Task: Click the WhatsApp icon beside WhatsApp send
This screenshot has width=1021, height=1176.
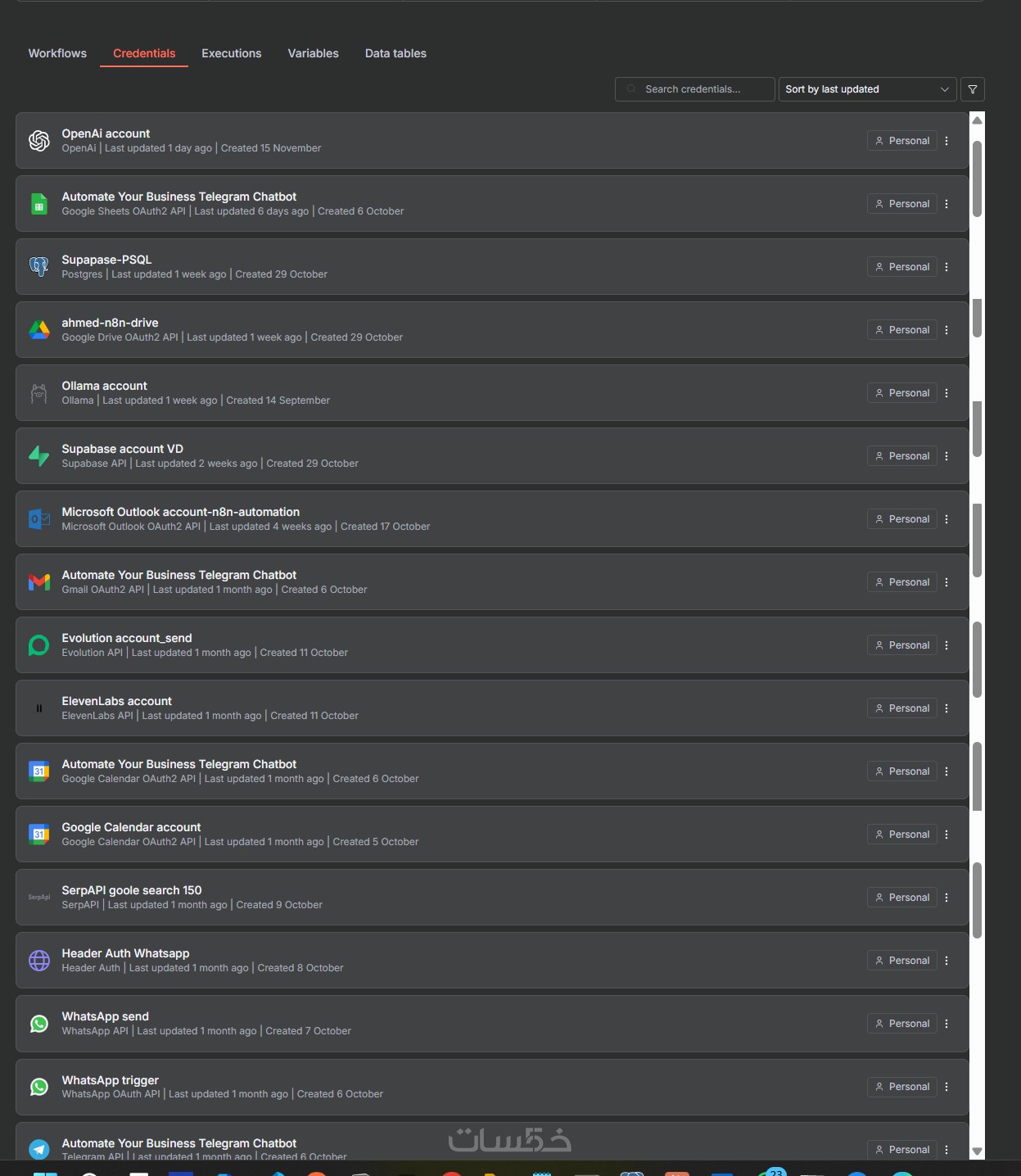Action: [x=39, y=1024]
